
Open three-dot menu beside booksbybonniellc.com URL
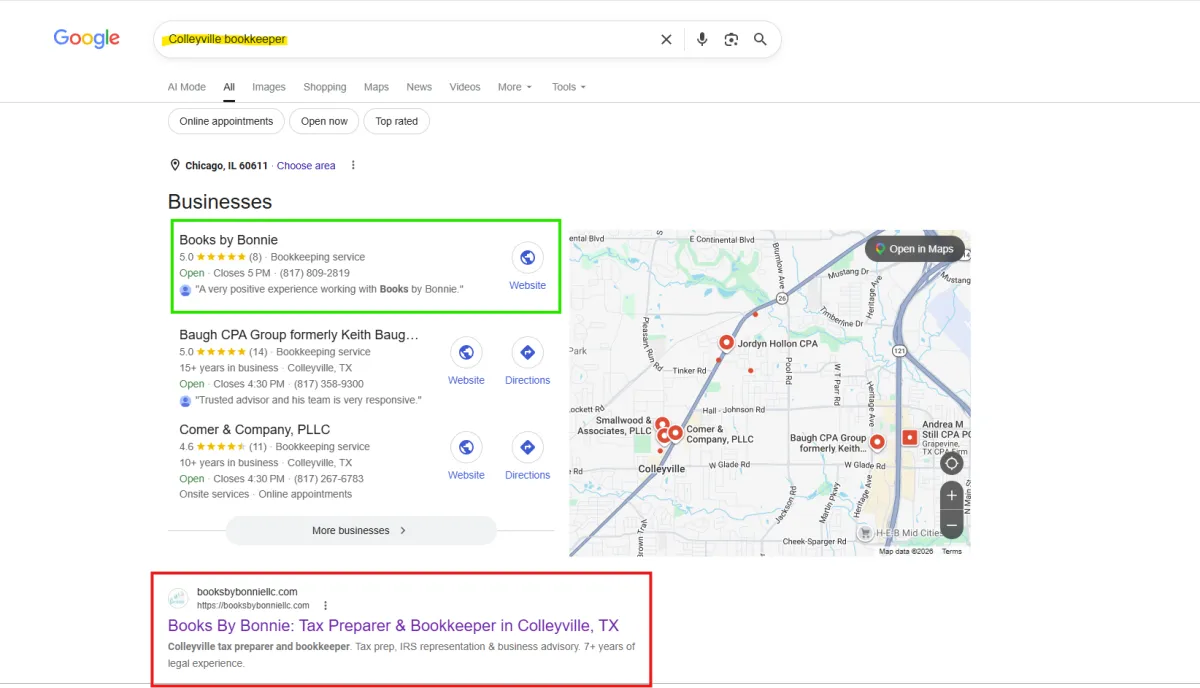point(325,605)
